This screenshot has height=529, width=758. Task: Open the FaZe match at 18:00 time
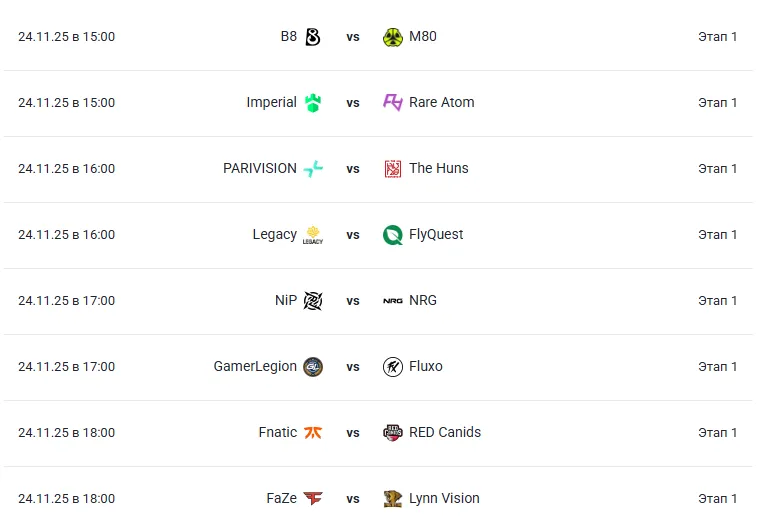[x=66, y=499]
